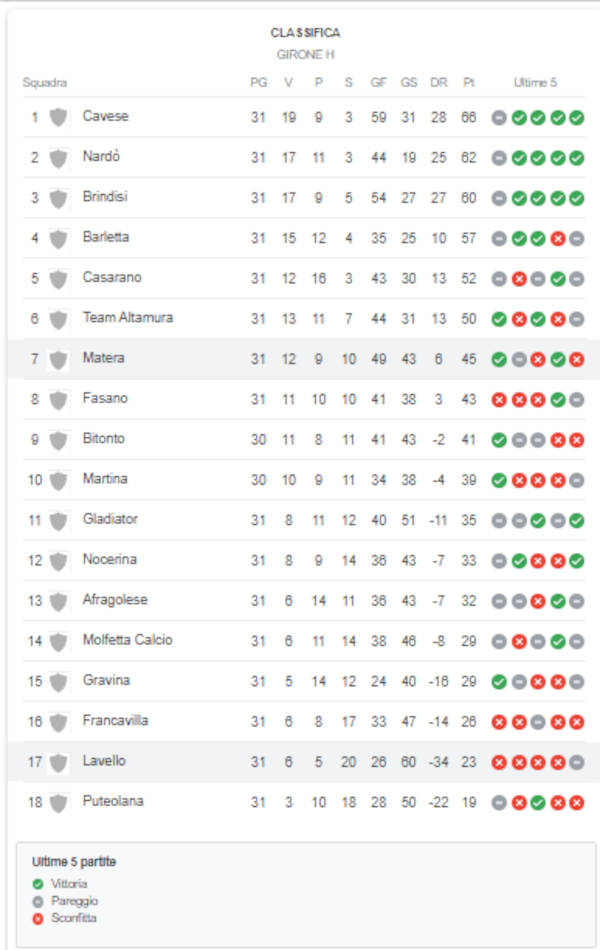Screen dimensions: 600x950
Task: Select the Molfetta Calcio team name
Action: [127, 639]
